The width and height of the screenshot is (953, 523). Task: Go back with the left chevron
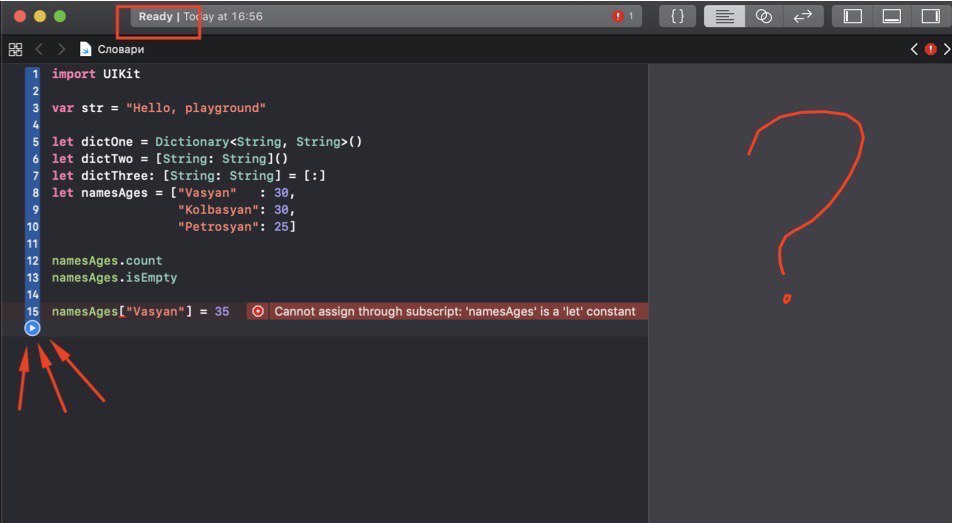pos(39,49)
